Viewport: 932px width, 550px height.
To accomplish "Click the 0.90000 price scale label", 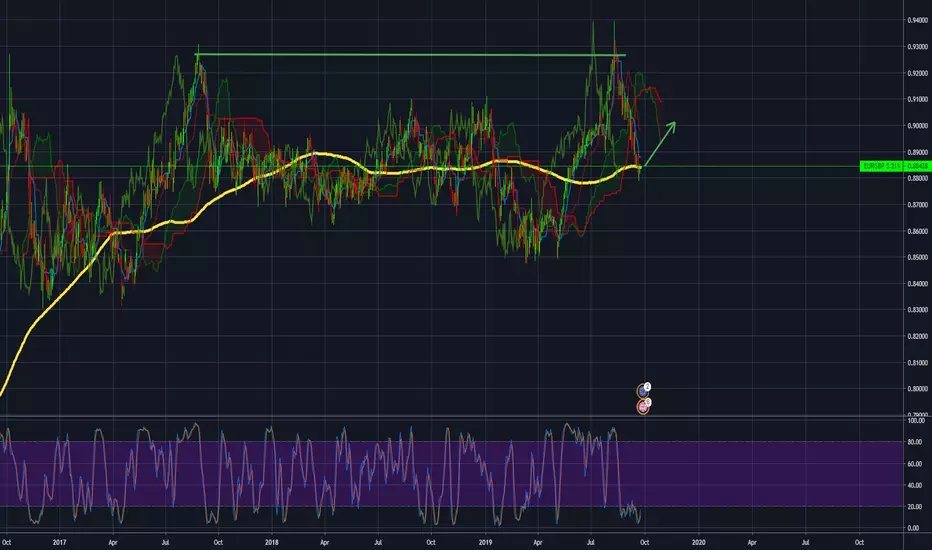I will tap(917, 125).
